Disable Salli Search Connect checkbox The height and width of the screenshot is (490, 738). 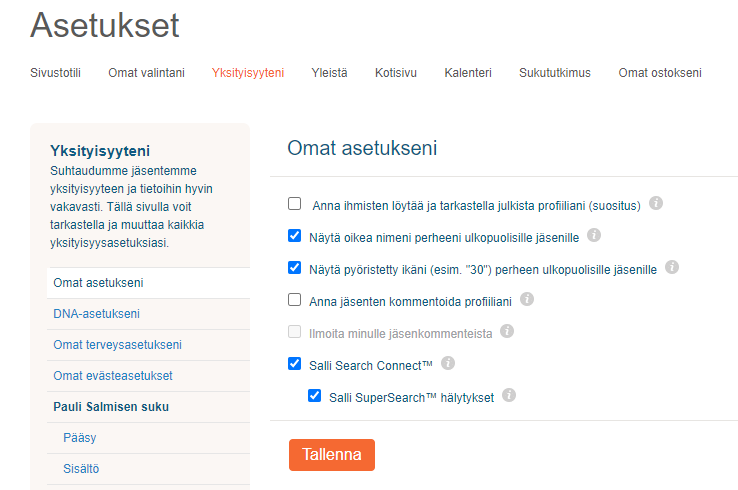(295, 363)
